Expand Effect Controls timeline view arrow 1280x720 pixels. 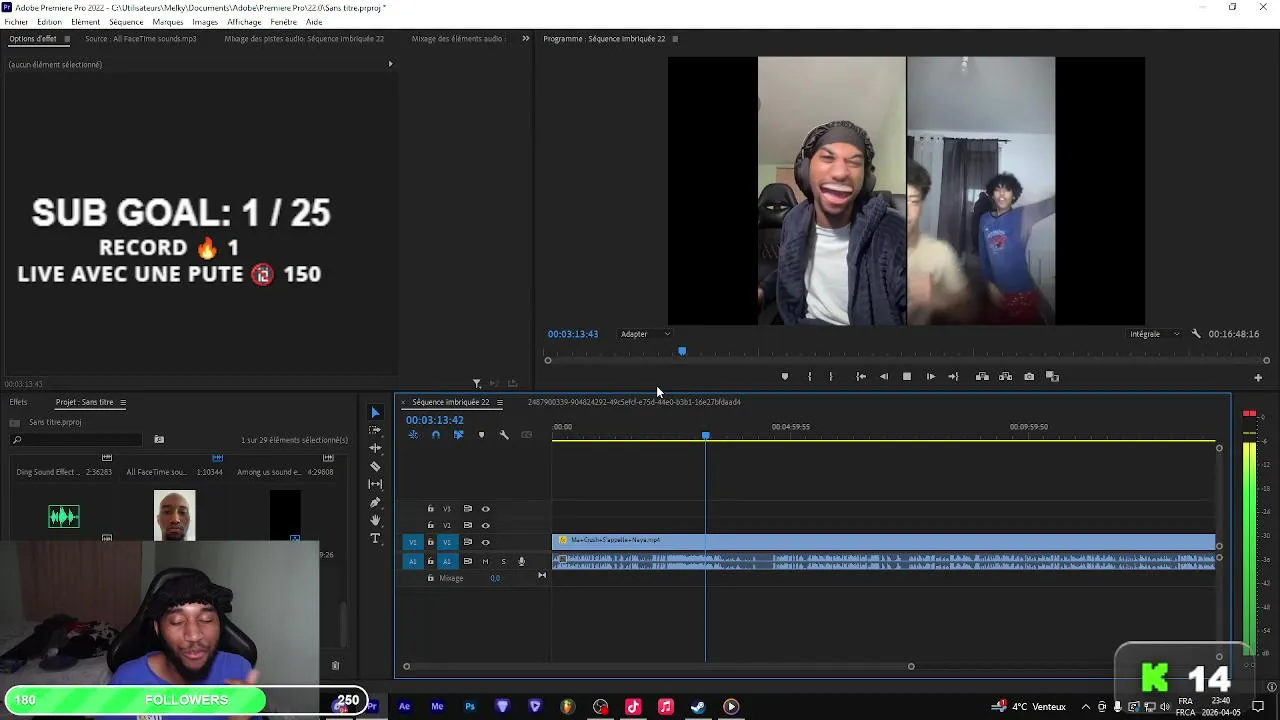tap(390, 64)
